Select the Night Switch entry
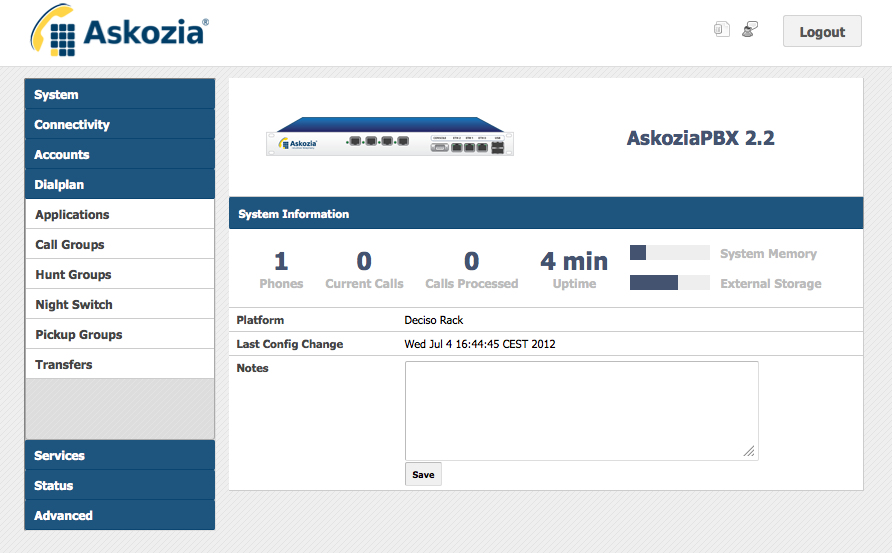 click(119, 304)
